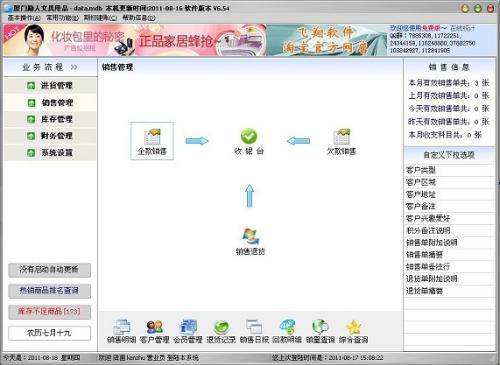Collapse 业务流程 panel with double chevron
The image size is (500, 365).
pyautogui.click(x=74, y=67)
